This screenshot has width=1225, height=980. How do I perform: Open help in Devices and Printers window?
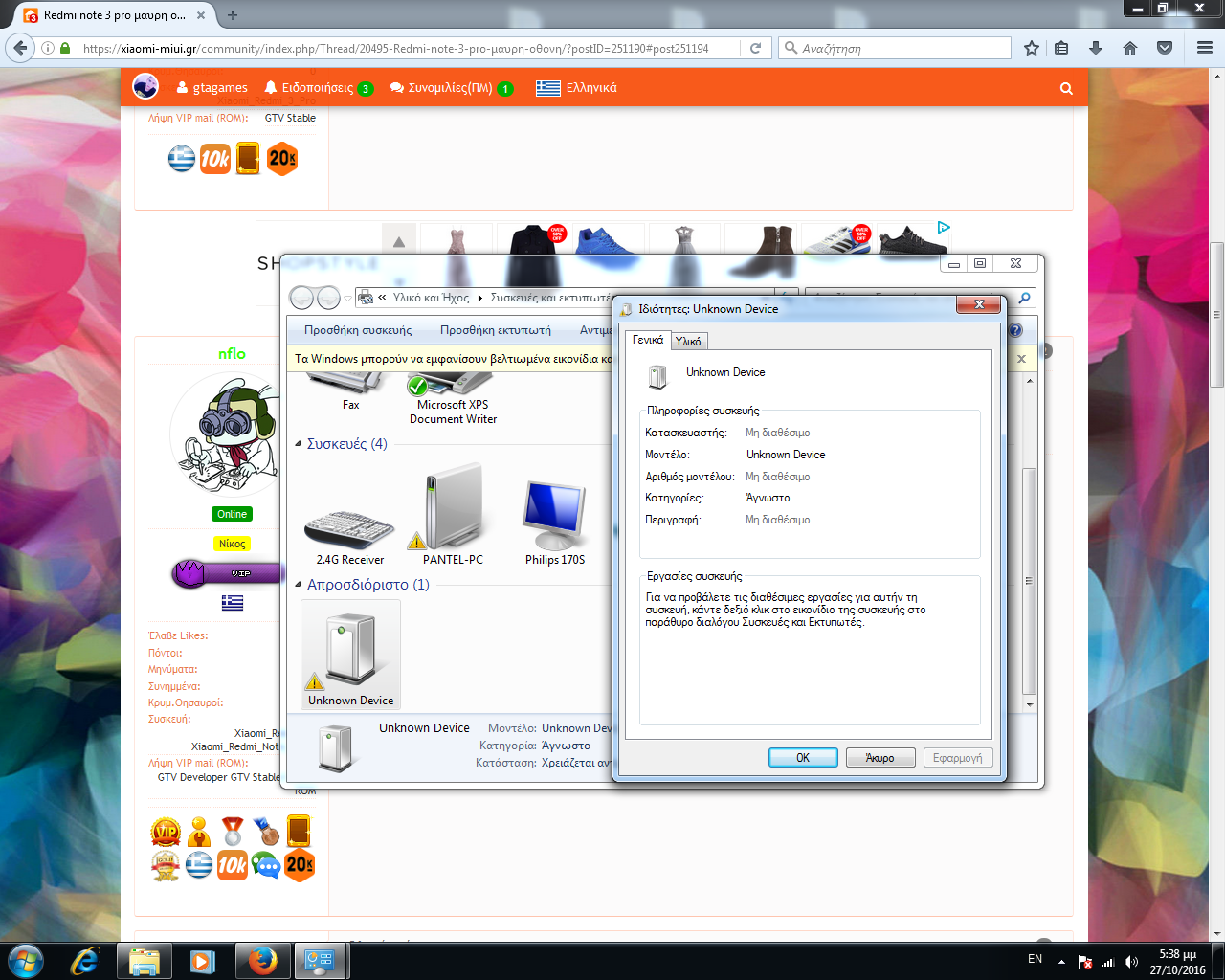tap(1015, 330)
